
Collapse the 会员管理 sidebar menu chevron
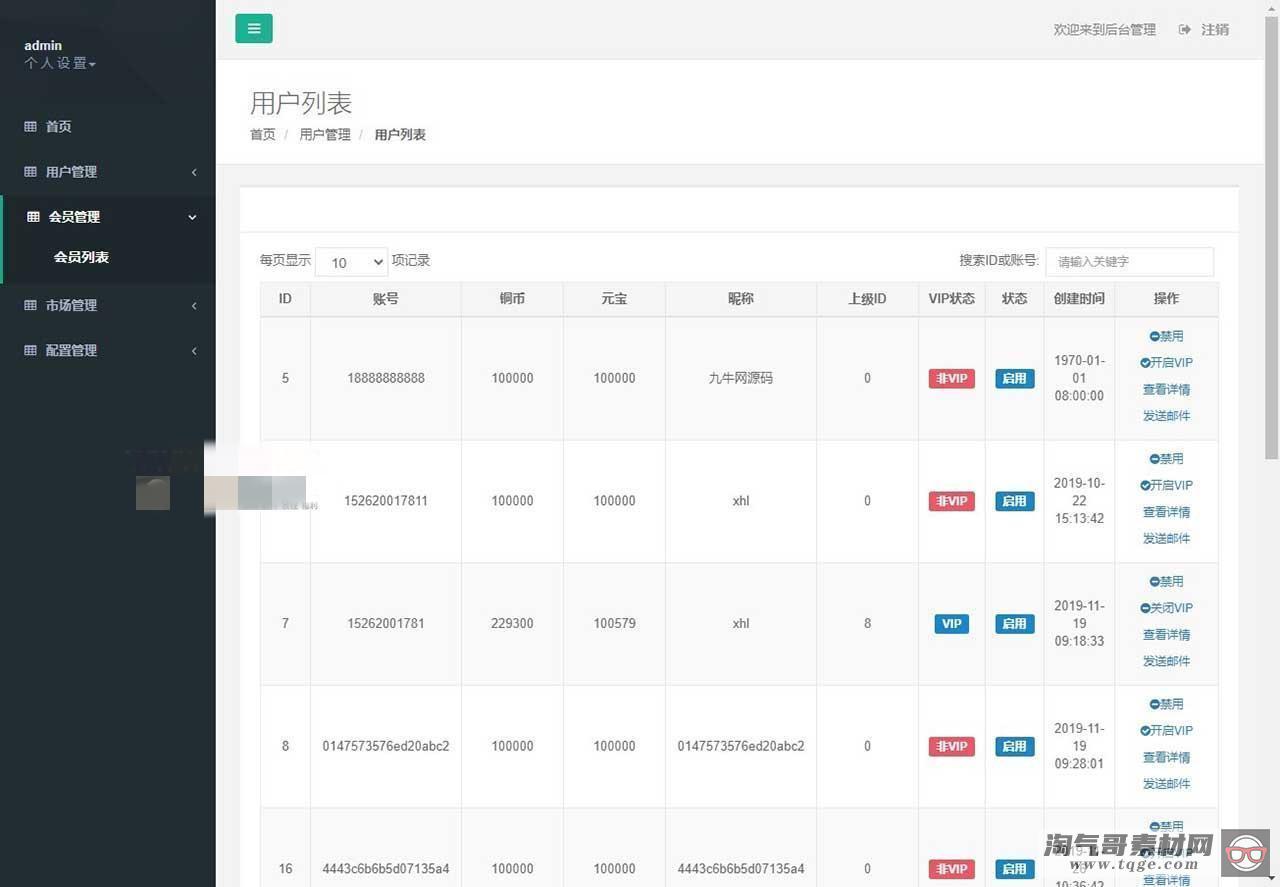coord(193,217)
